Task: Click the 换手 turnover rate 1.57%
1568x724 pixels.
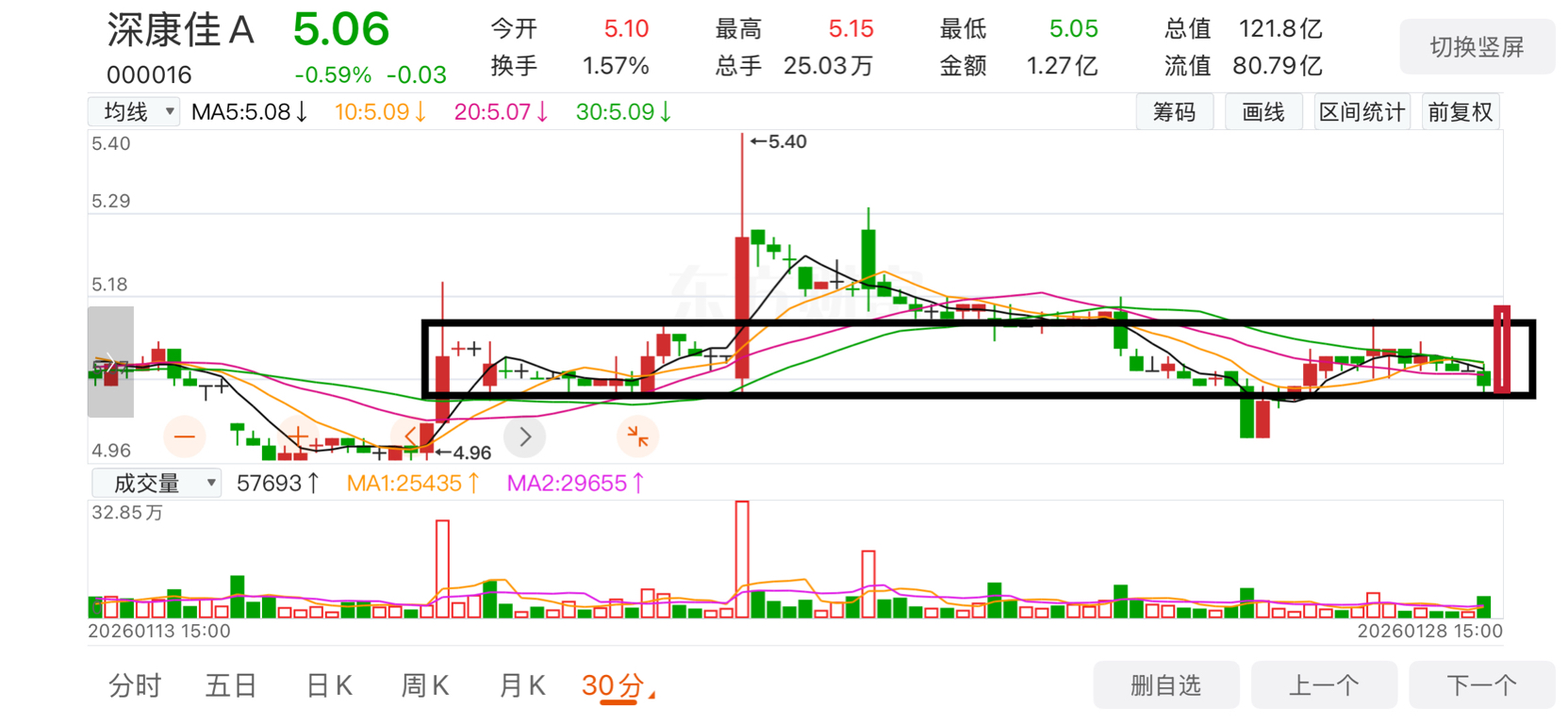Action: (x=616, y=66)
